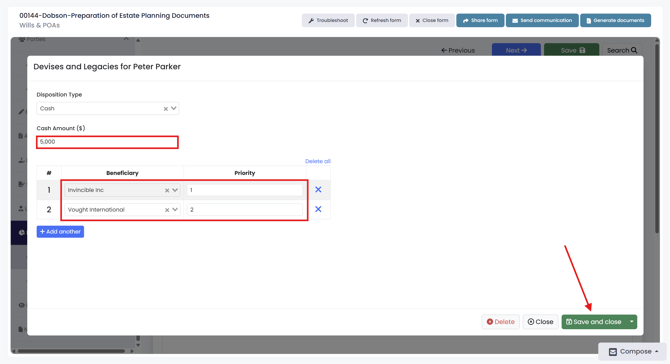Click priority field for Invincible Inc
The image size is (670, 364).
tap(244, 190)
